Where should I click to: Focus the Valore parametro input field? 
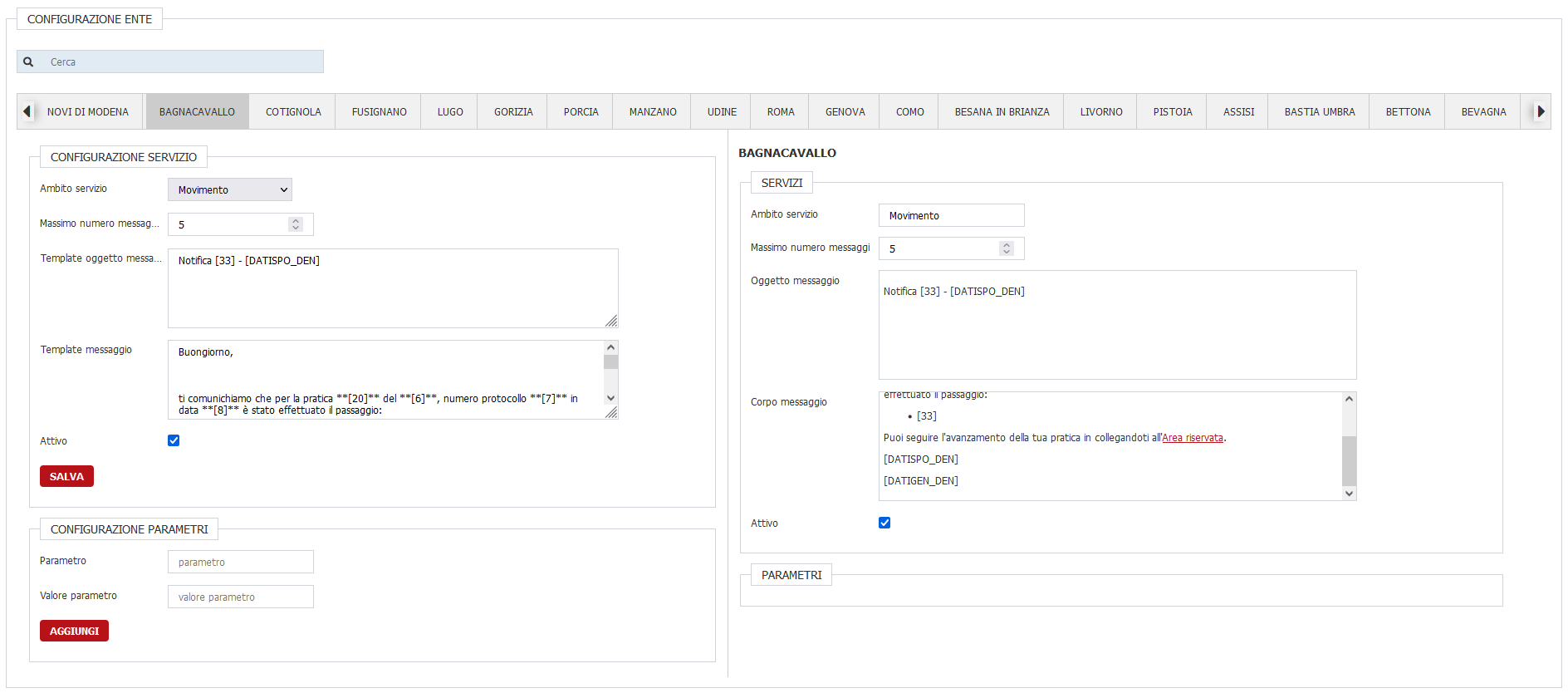click(241, 597)
